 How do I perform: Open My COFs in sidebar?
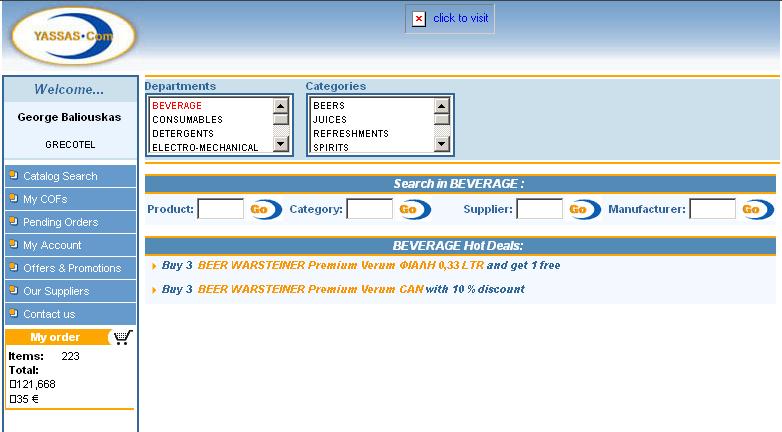[70, 199]
